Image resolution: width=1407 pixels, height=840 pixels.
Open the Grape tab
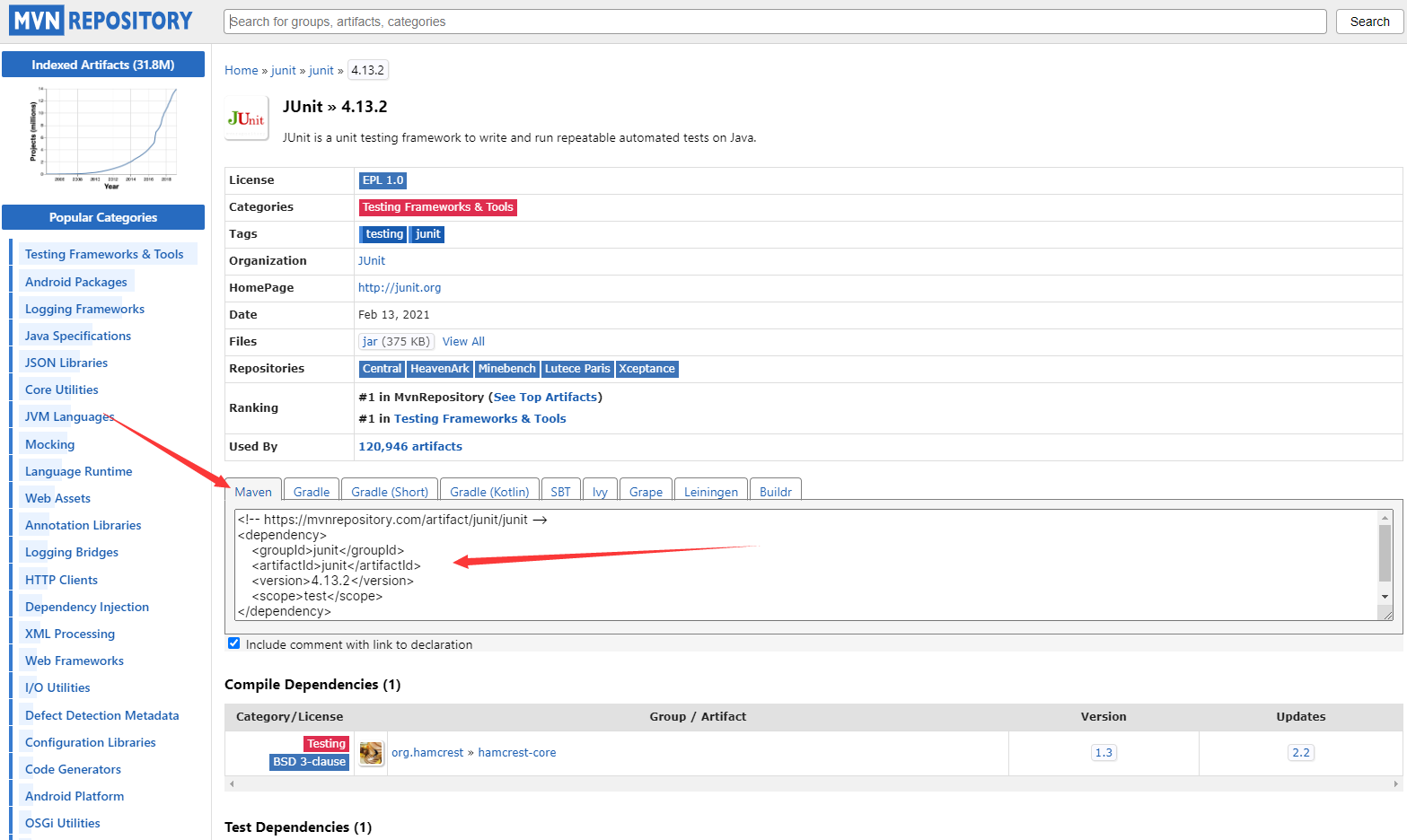tap(646, 492)
